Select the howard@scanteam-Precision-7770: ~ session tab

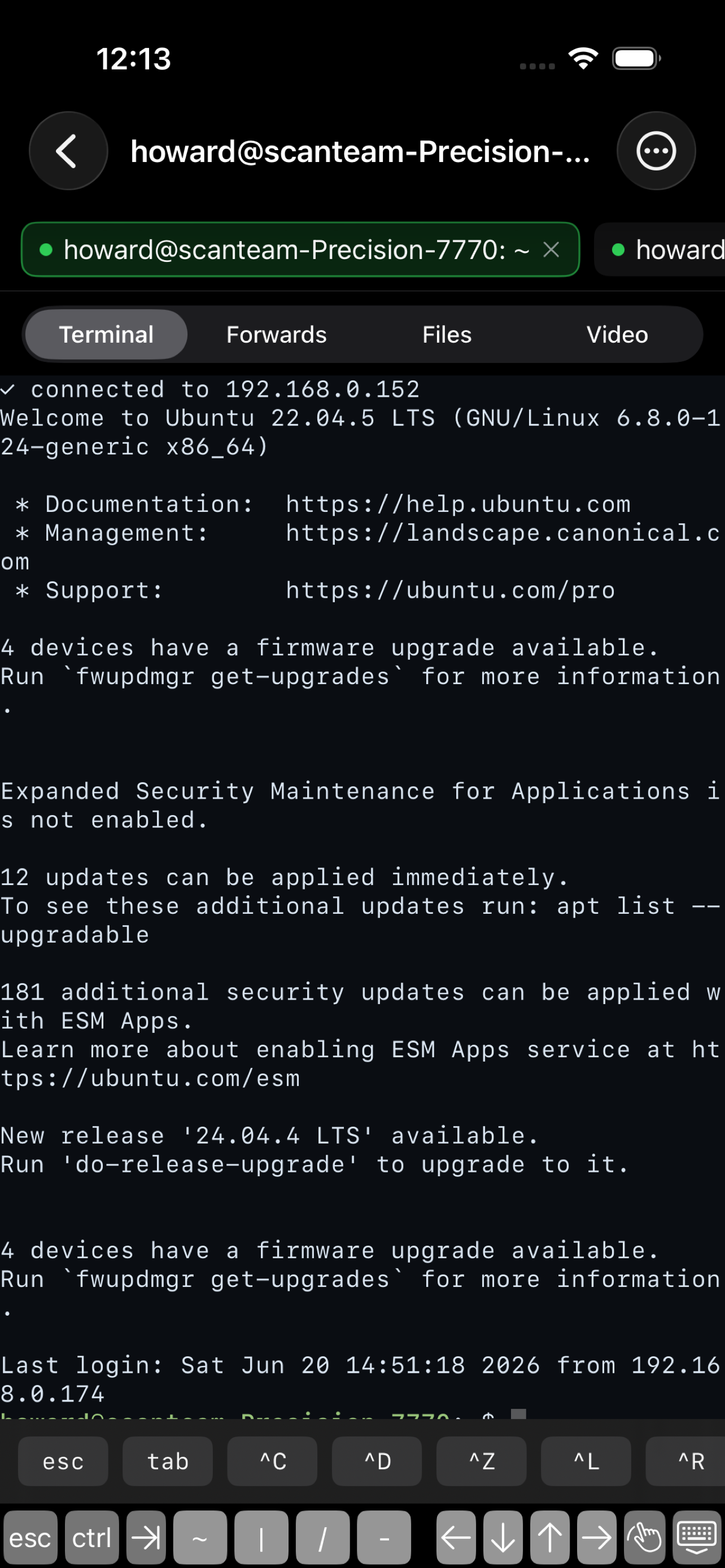(300, 249)
